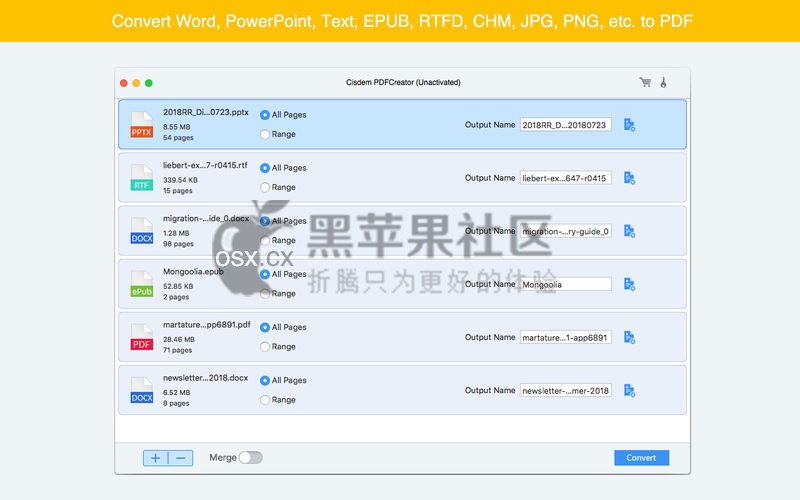
Task: Click the DOCX icon of newsletter file
Action: (x=141, y=390)
